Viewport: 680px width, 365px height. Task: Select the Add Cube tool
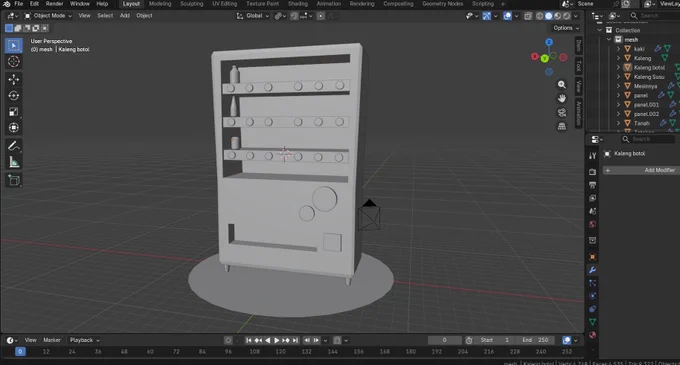tap(13, 180)
